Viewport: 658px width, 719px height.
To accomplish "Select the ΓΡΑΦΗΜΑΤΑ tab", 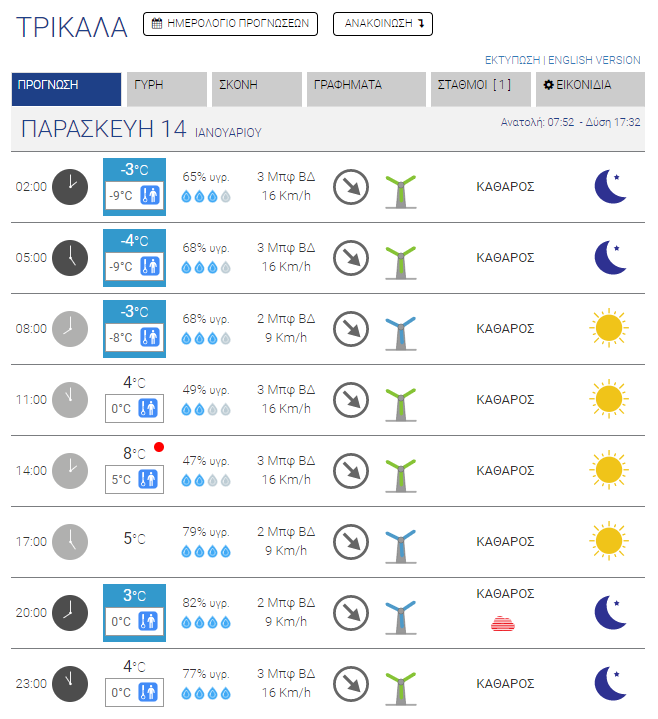I will (x=364, y=86).
